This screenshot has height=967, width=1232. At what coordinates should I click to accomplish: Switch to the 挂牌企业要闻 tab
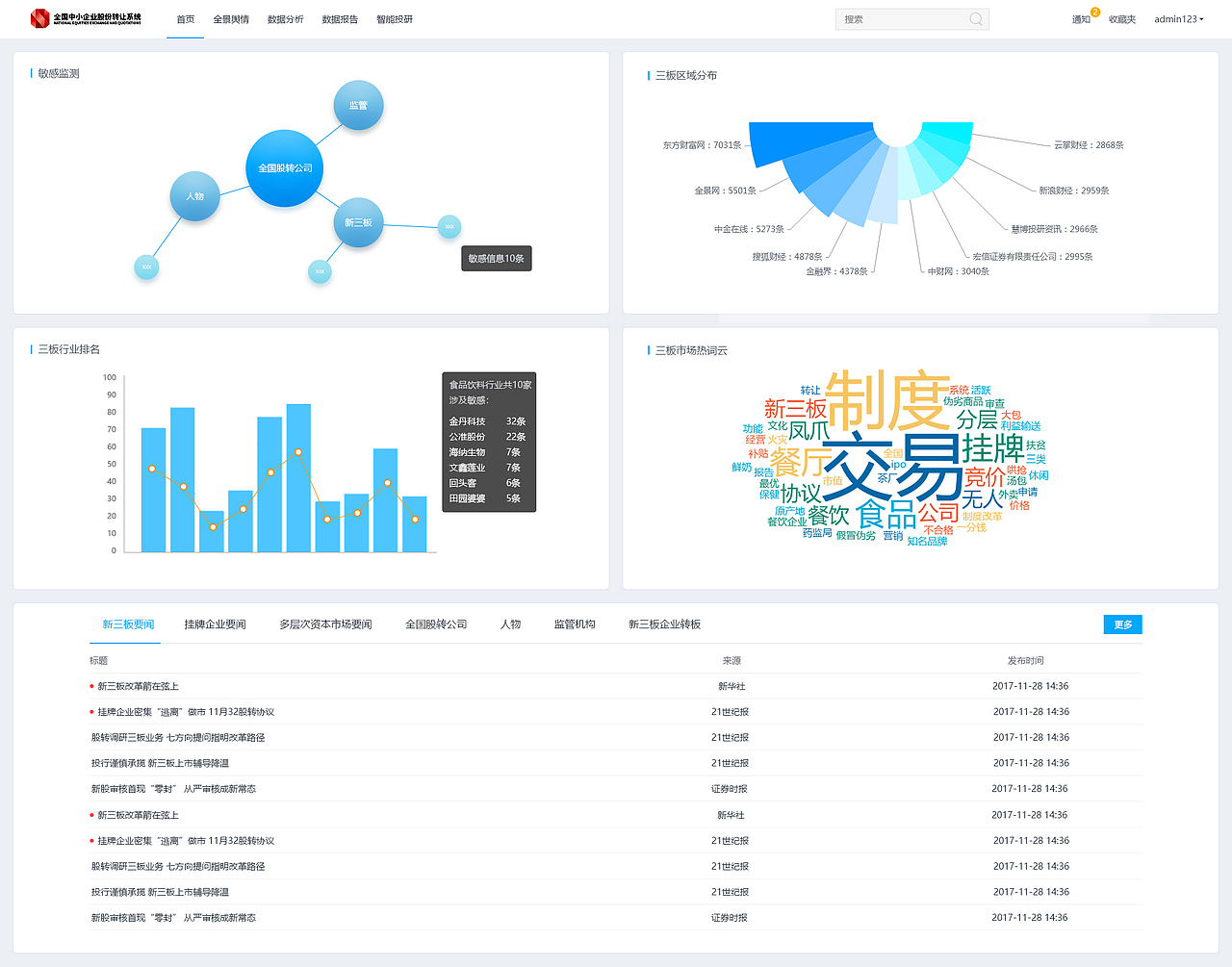216,624
